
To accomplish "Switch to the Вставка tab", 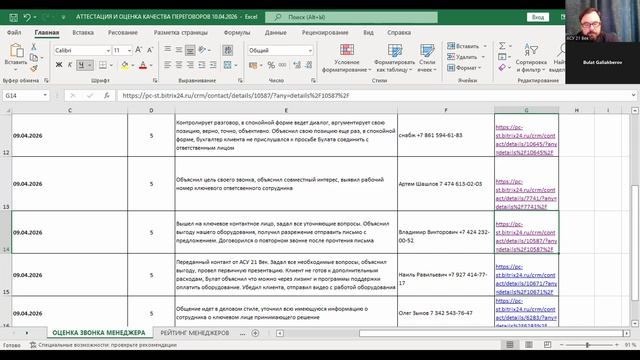I will click(83, 32).
